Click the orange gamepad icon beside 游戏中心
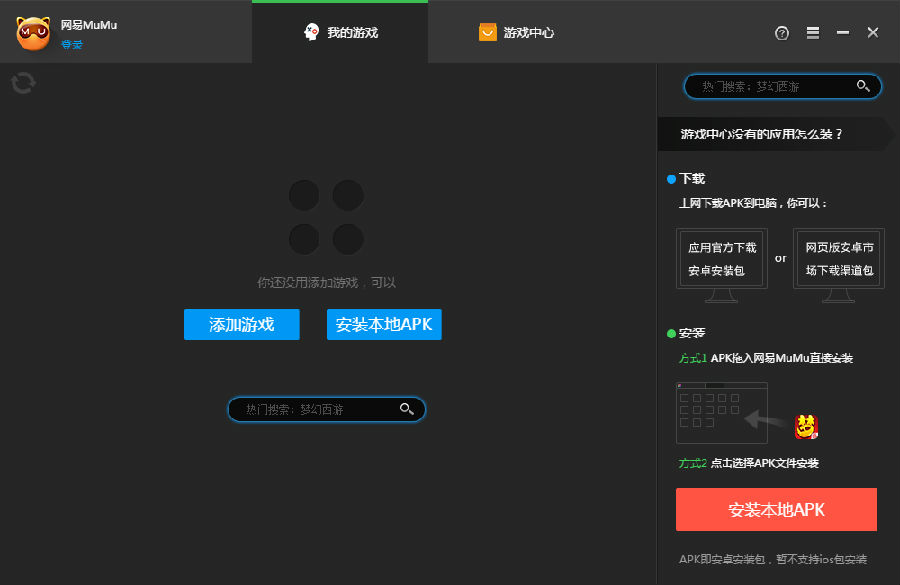Image resolution: width=900 pixels, height=585 pixels. point(488,31)
